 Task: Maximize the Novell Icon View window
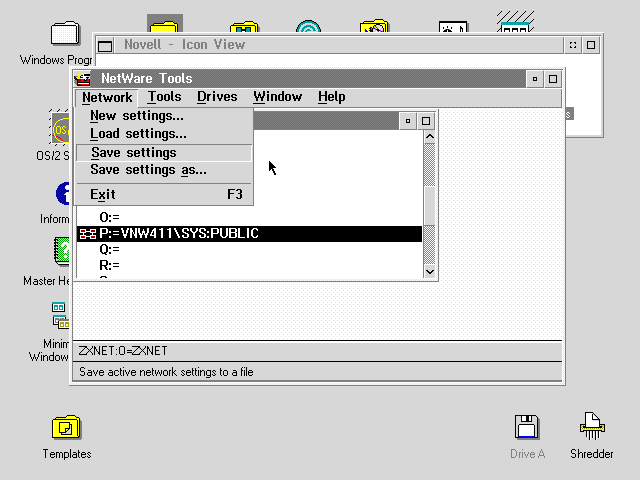[591, 45]
